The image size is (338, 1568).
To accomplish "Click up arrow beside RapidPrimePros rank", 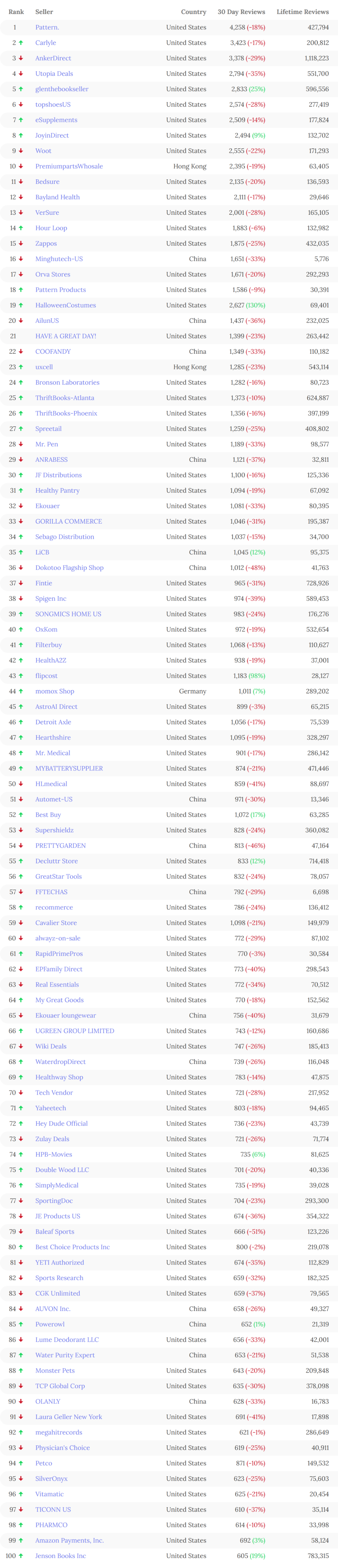I will pyautogui.click(x=21, y=954).
